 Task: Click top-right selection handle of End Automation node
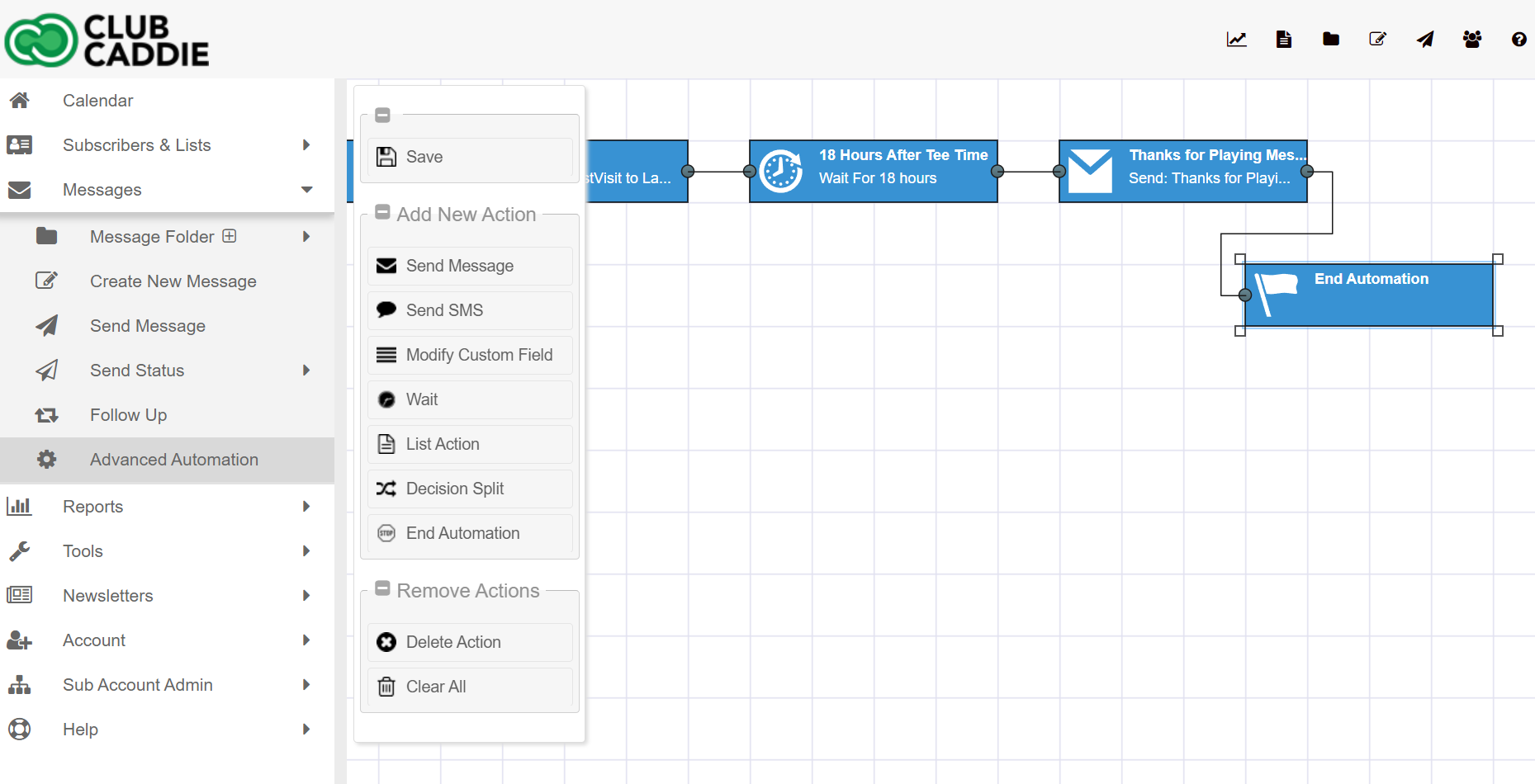click(1498, 259)
